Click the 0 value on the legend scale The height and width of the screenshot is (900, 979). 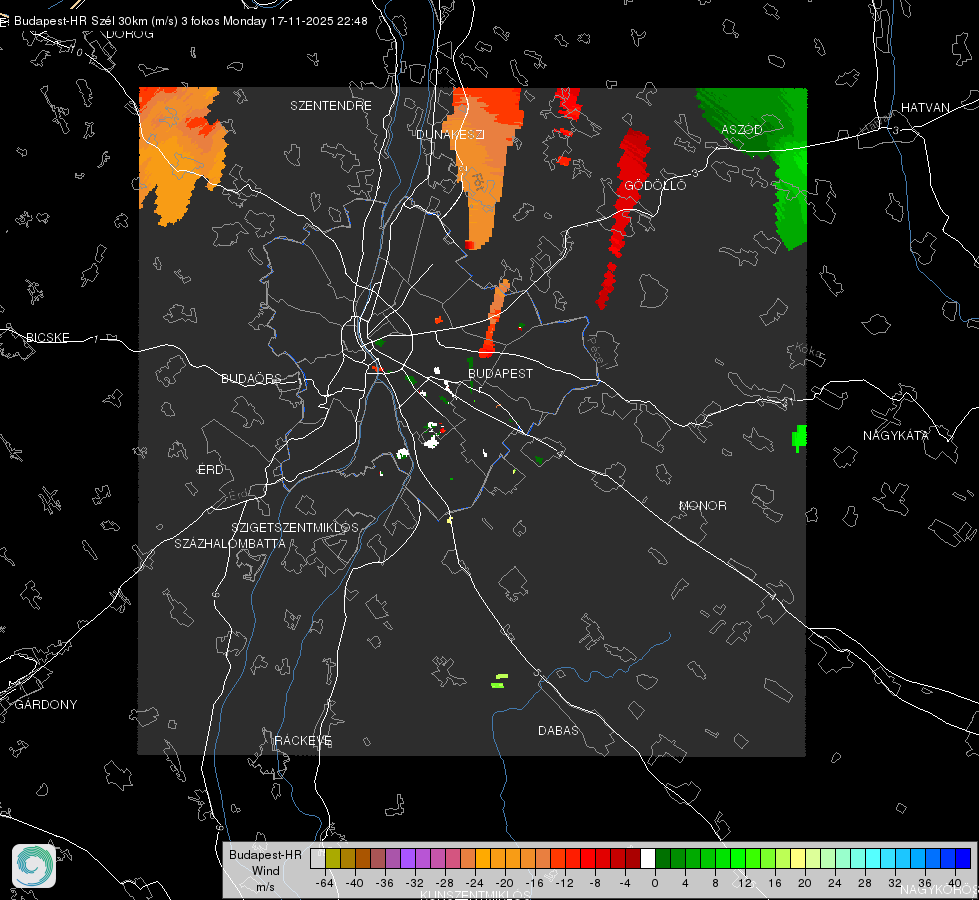point(654,883)
